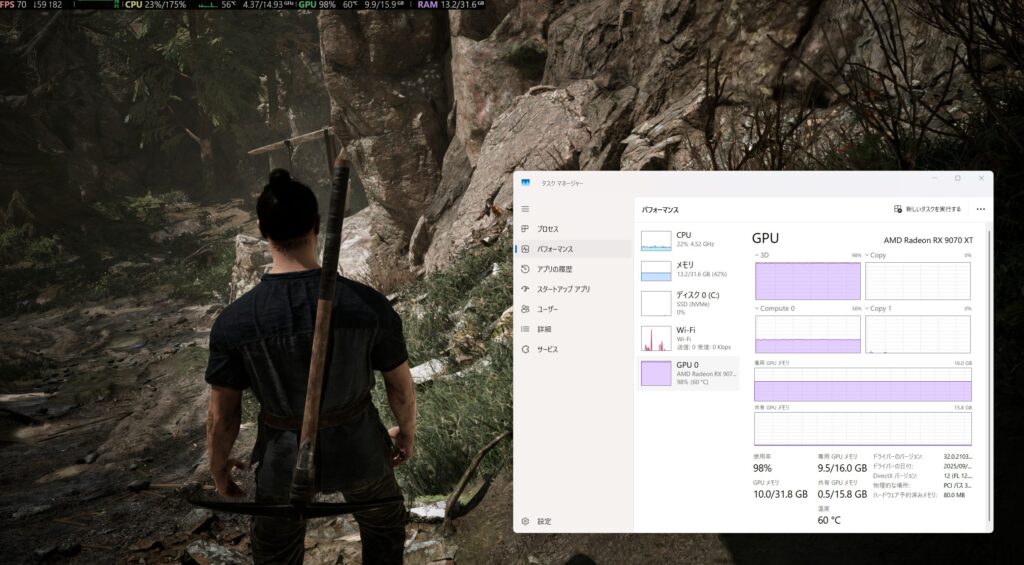The height and width of the screenshot is (565, 1024).
Task: Click the スタートアップ アプリ icon
Action: [525, 289]
